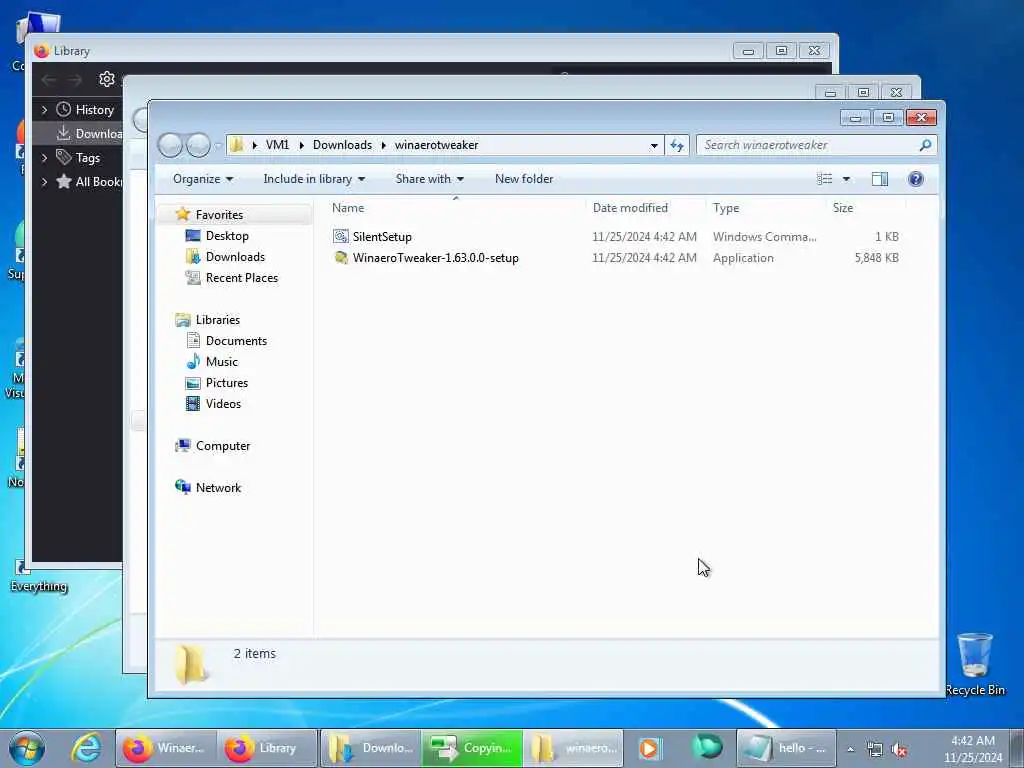
Task: Open the taskbar clock and date
Action: [x=973, y=749]
